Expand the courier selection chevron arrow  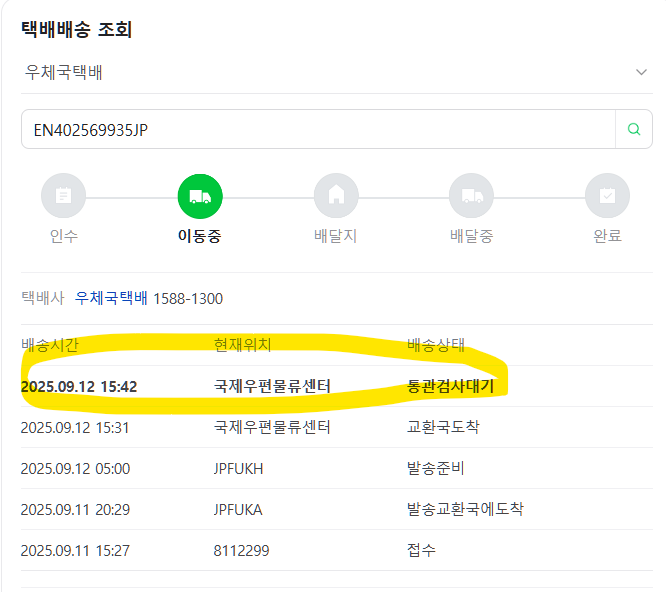[x=641, y=72]
